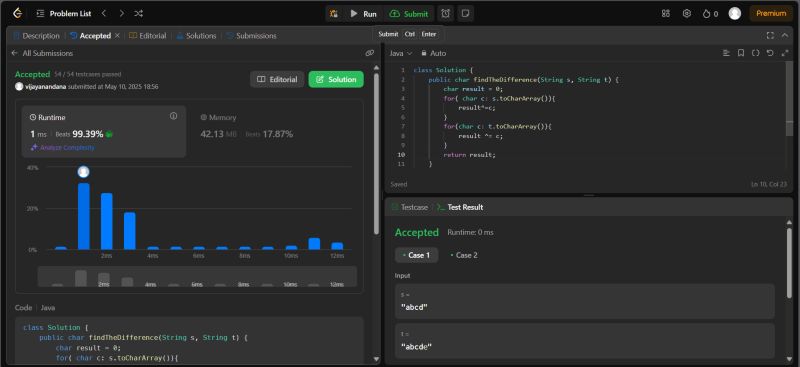Click the curly braces icon in editor toolbar
Screen dimensions: 800x367
pyautogui.click(x=756, y=53)
